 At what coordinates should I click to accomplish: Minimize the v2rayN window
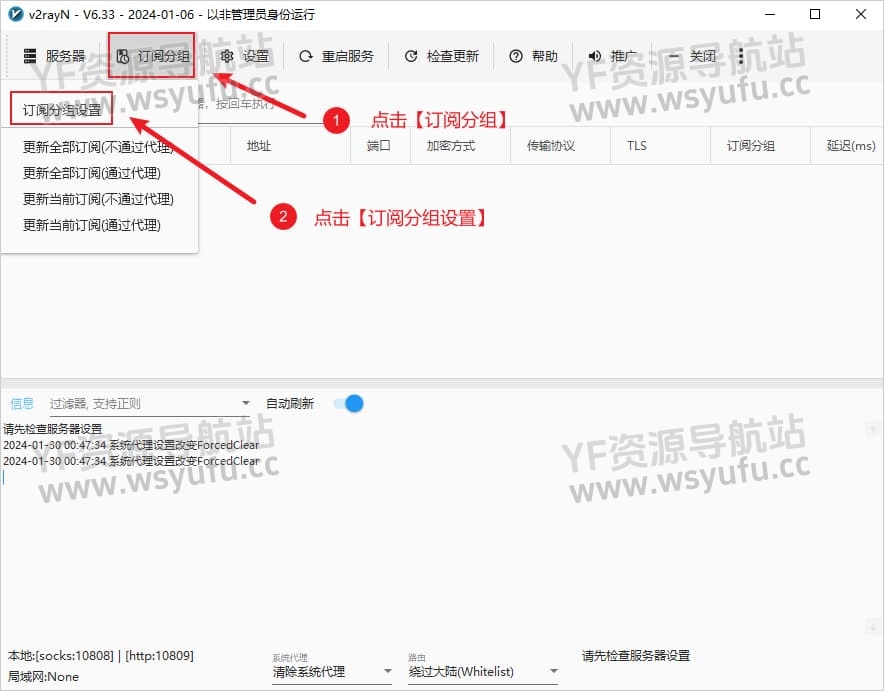tap(770, 14)
